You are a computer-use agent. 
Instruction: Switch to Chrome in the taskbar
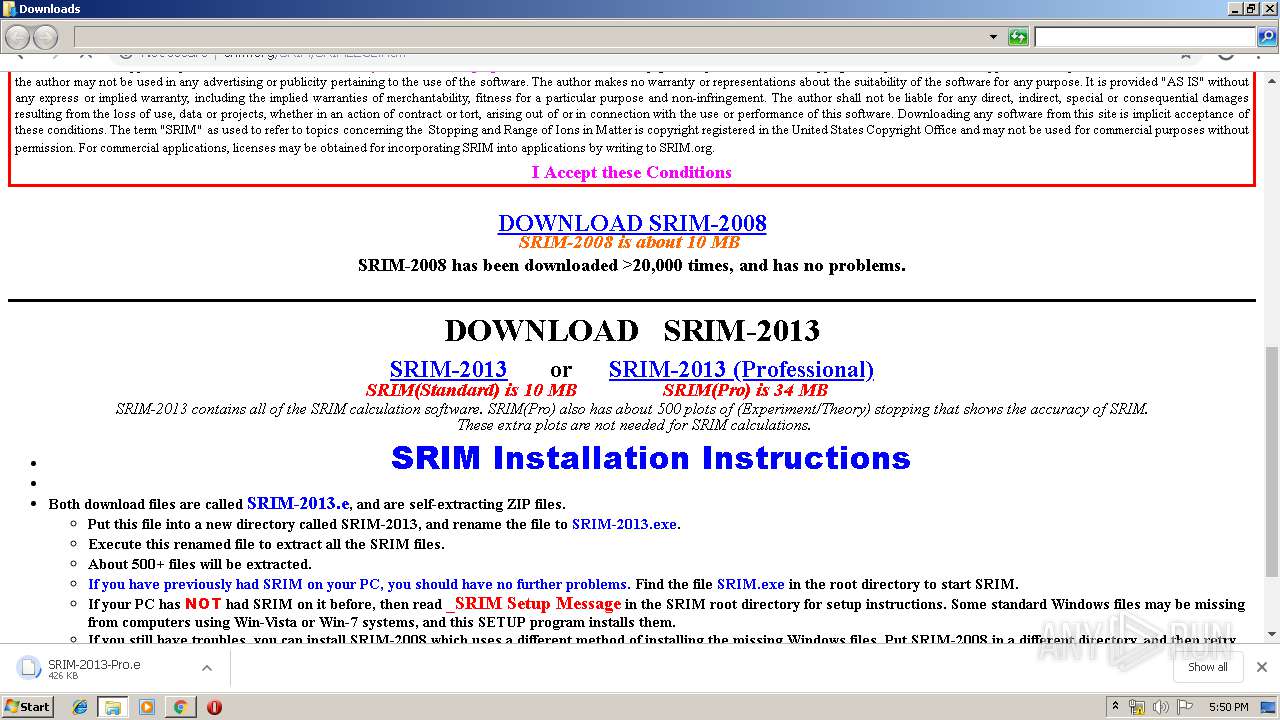coord(180,707)
